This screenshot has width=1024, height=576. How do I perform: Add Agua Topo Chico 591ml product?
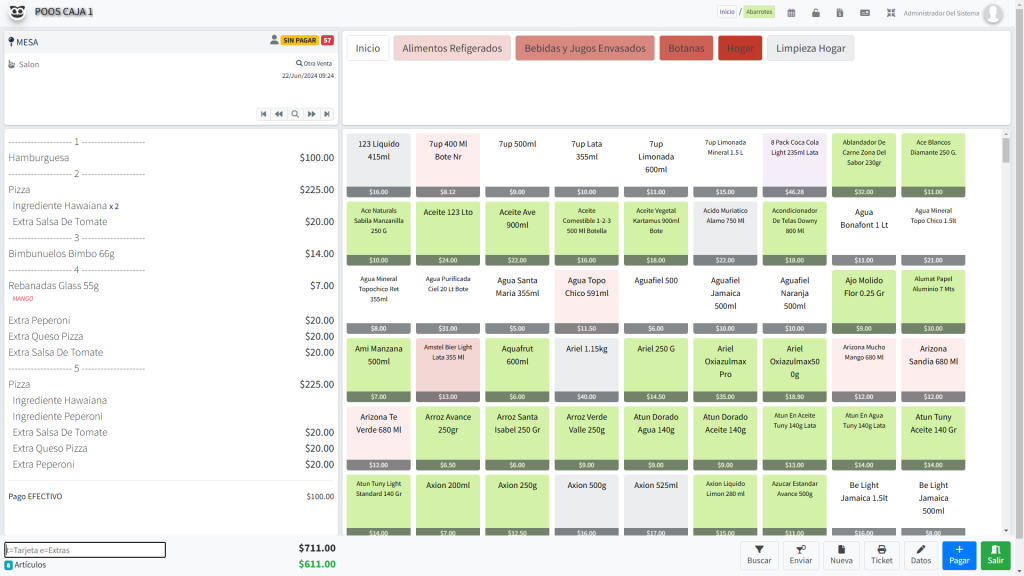click(586, 302)
